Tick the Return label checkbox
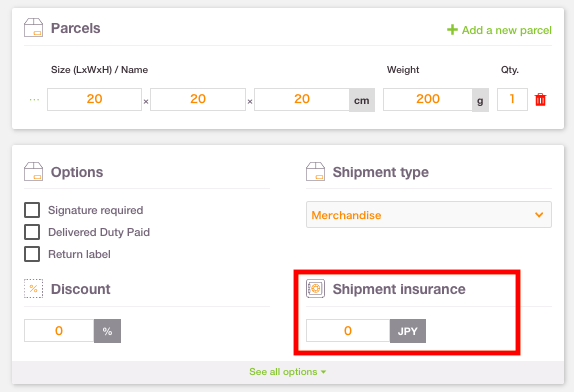Image resolution: width=574 pixels, height=392 pixels. 32,254
